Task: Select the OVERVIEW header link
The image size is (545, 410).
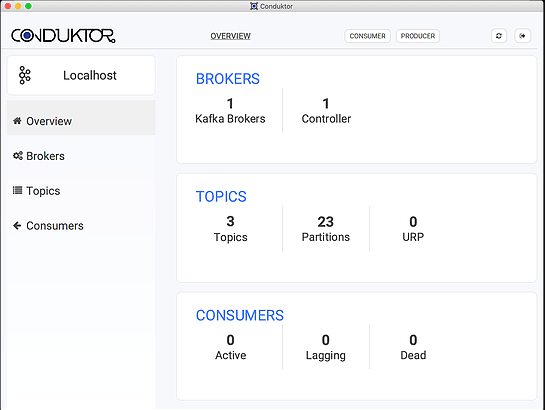Action: click(230, 36)
